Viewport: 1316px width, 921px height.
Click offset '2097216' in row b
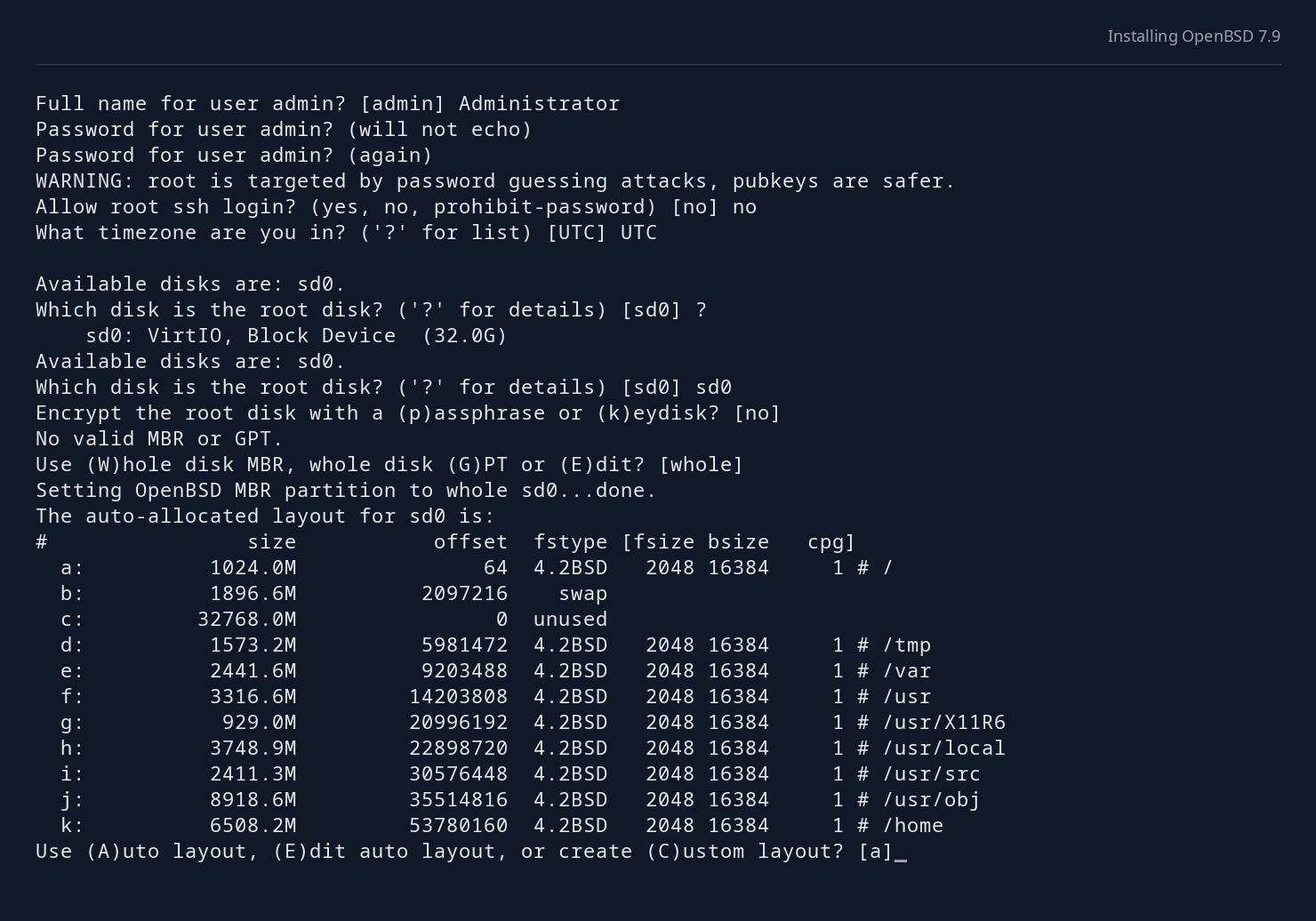point(464,593)
